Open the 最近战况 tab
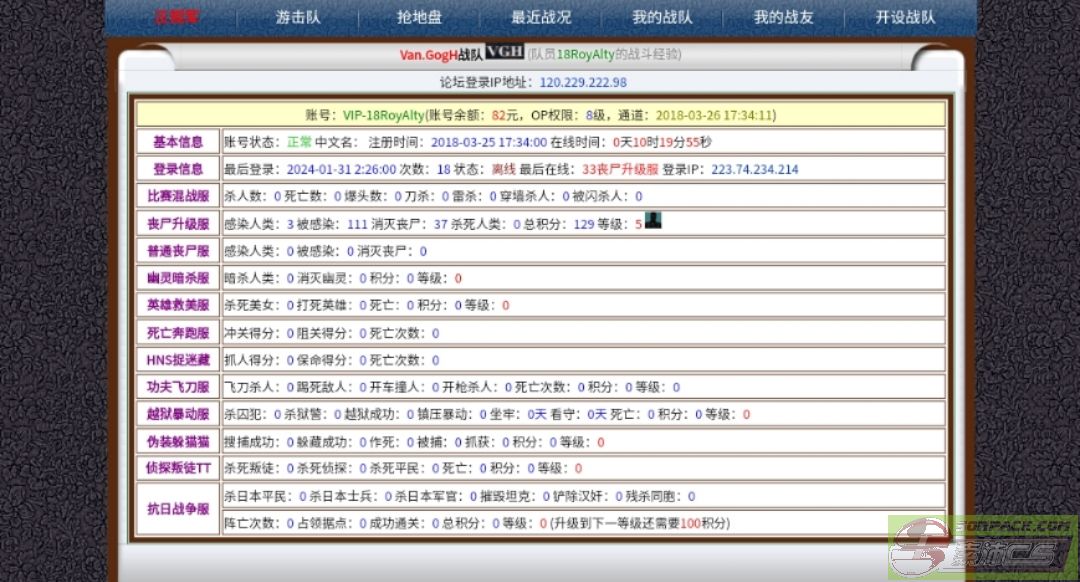 (x=541, y=17)
